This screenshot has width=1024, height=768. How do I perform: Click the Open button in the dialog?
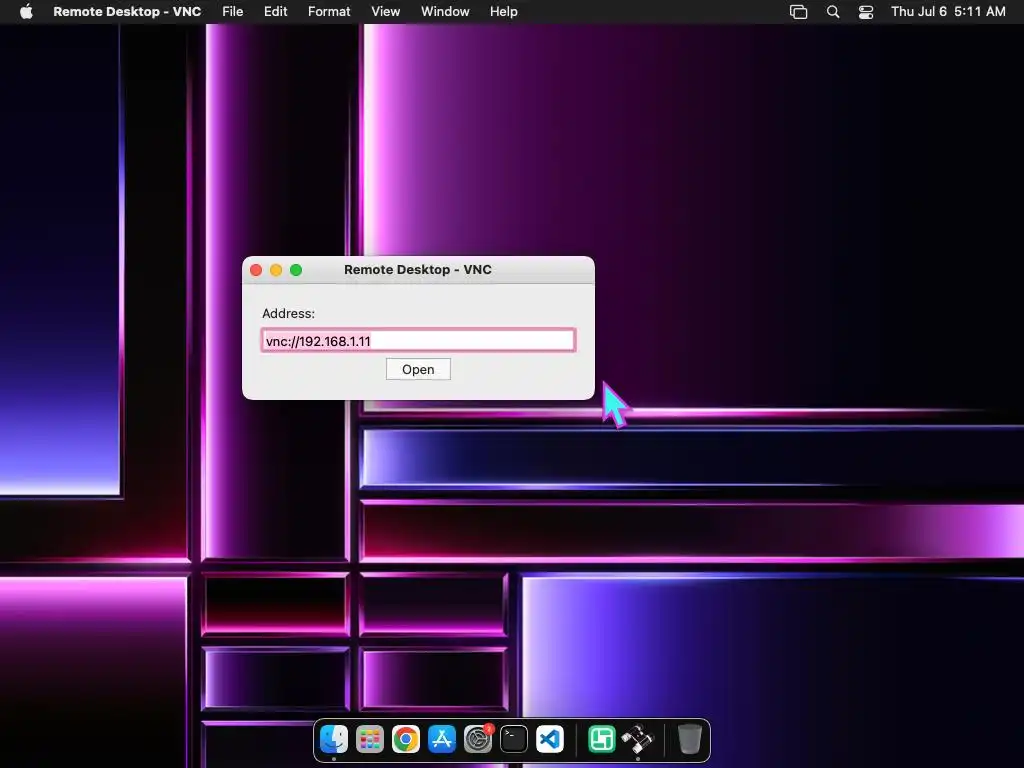click(x=418, y=369)
